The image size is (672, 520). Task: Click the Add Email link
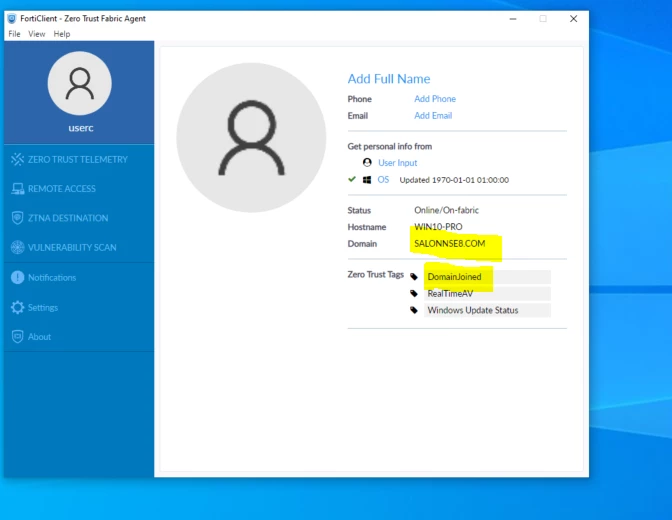pyautogui.click(x=433, y=116)
